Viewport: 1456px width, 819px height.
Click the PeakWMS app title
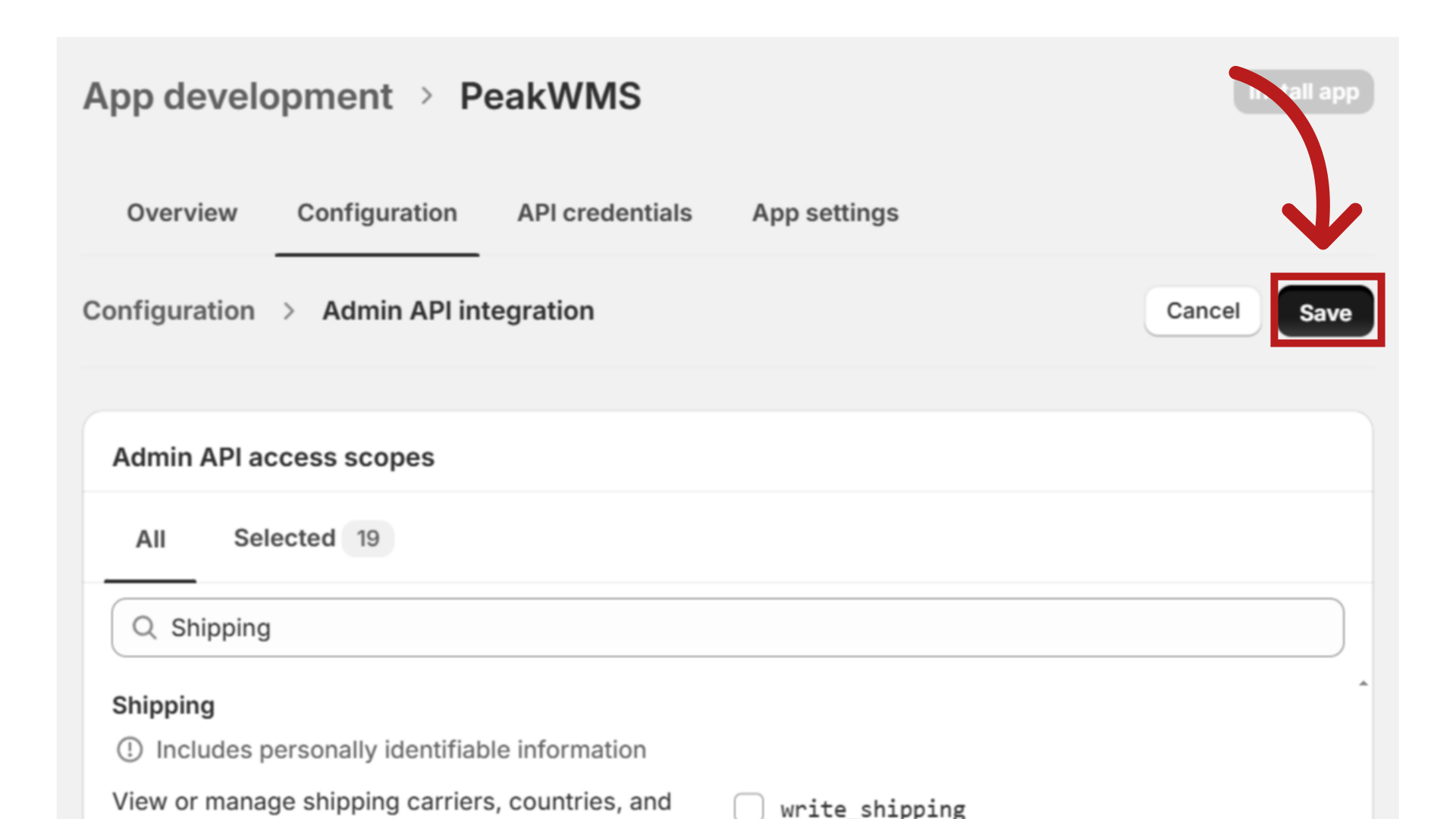[551, 96]
